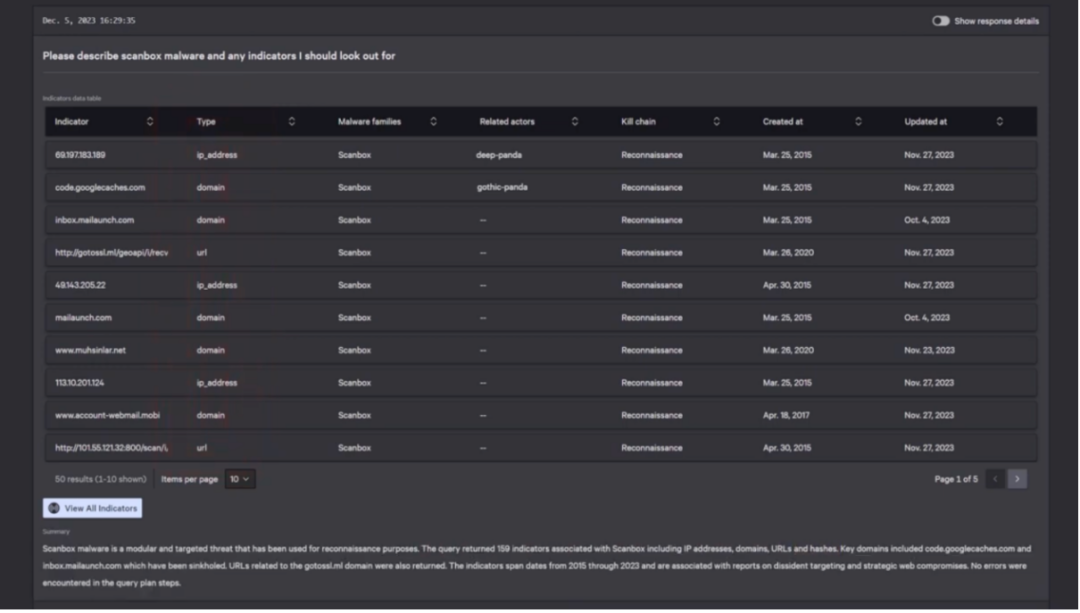Click Reconnaissance in the www.muhsinlar.net row

pyautogui.click(x=652, y=351)
